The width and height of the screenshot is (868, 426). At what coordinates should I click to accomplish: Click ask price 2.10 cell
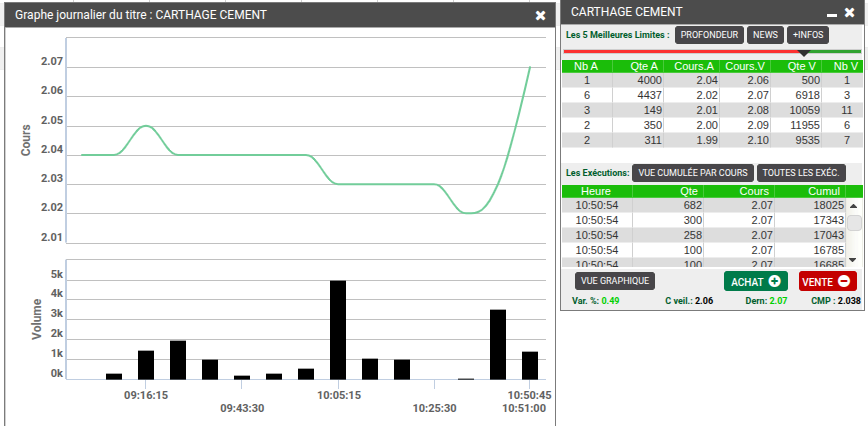pos(745,140)
